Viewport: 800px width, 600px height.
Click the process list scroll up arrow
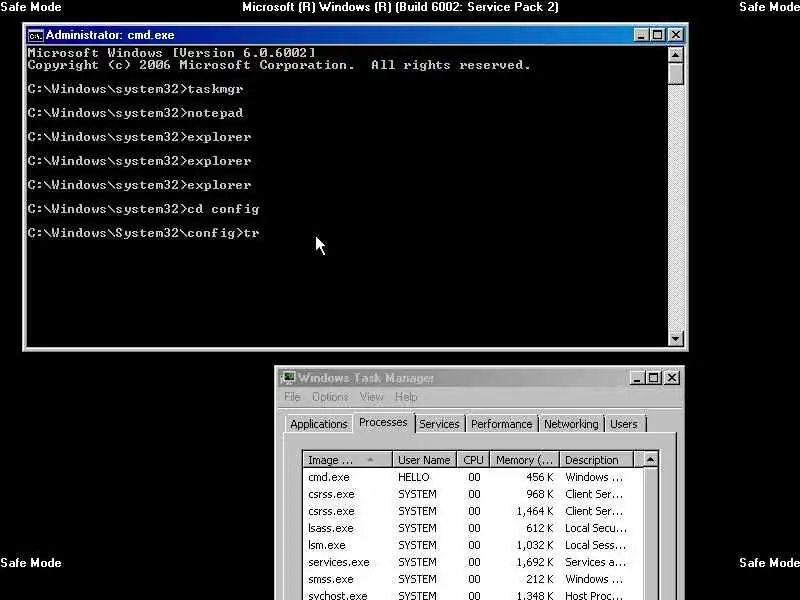pos(651,460)
